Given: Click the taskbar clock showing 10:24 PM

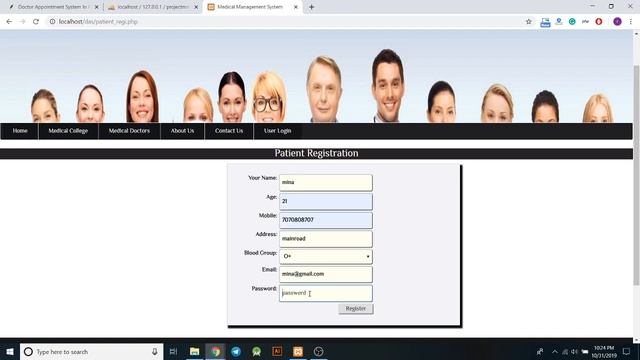Looking at the screenshot, I should coord(604,351).
